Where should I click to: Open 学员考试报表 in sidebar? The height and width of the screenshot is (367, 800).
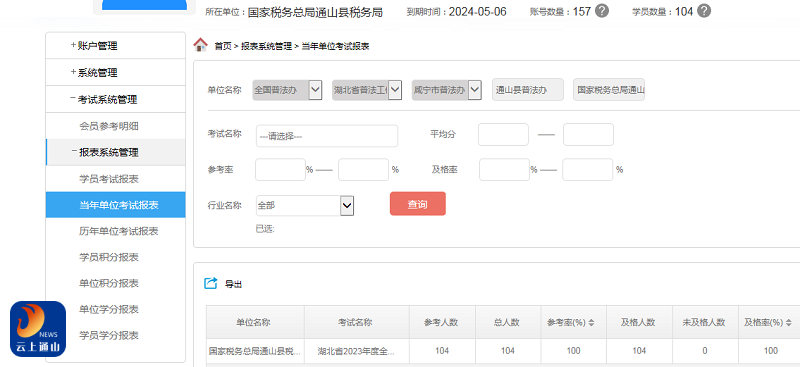(109, 179)
